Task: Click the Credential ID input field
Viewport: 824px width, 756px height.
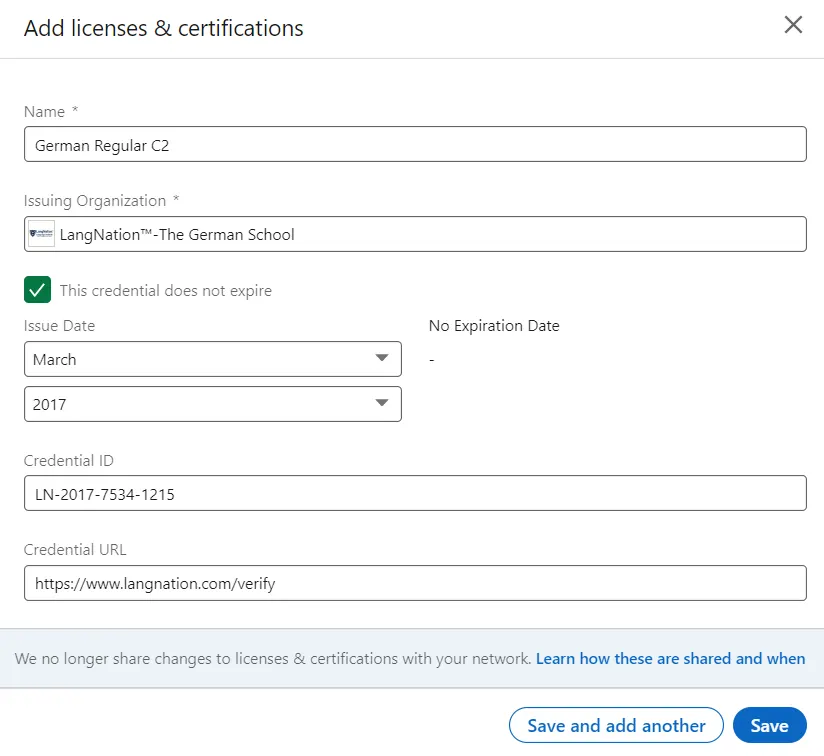Action: [415, 493]
